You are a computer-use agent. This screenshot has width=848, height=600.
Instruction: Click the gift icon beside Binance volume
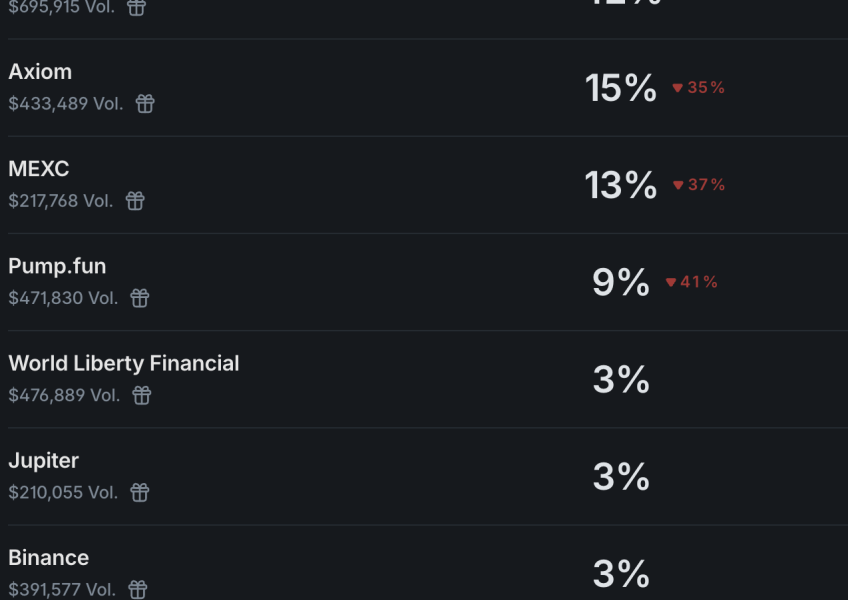[138, 589]
